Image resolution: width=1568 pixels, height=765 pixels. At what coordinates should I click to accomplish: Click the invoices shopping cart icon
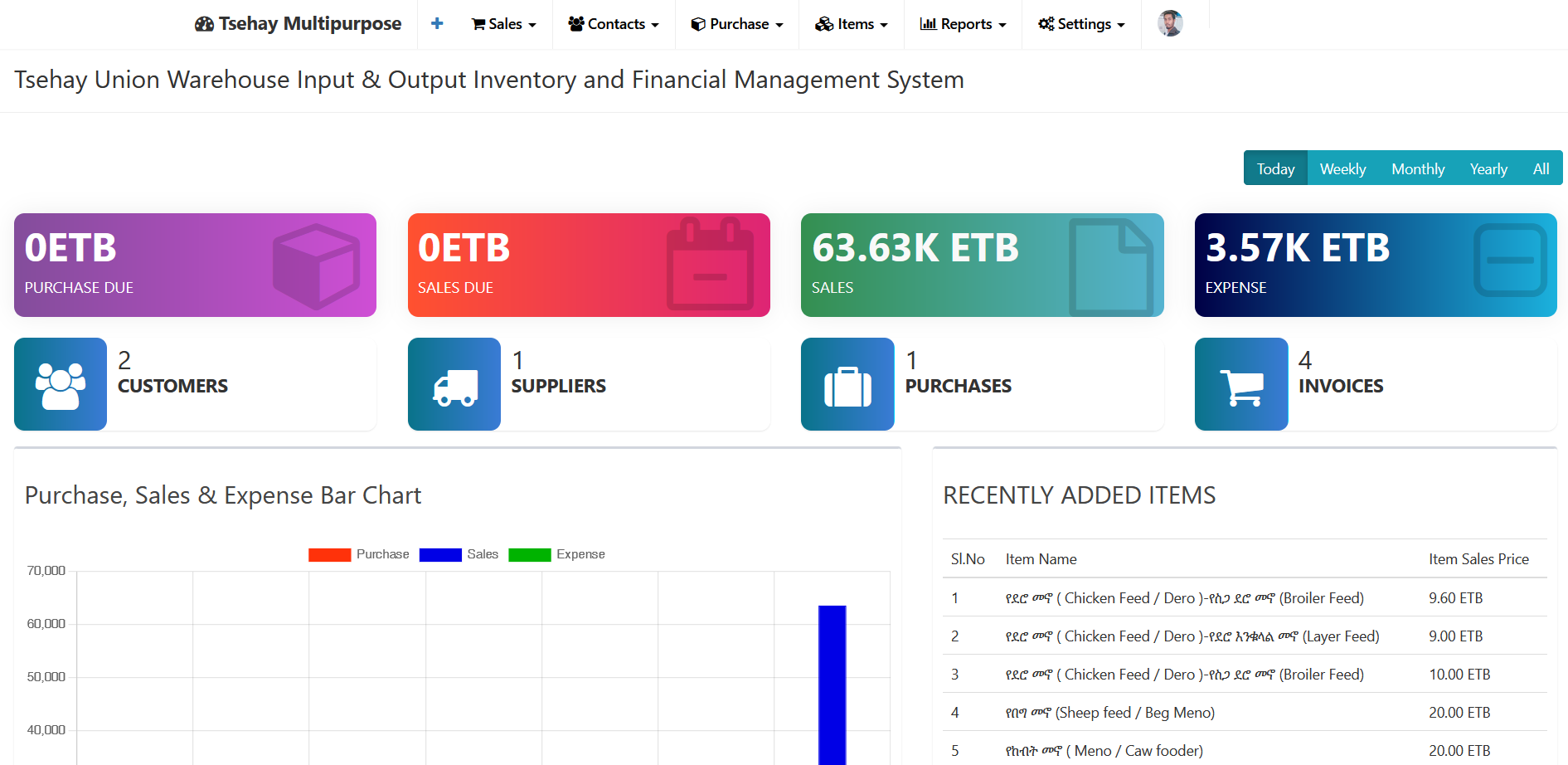click(x=1240, y=385)
